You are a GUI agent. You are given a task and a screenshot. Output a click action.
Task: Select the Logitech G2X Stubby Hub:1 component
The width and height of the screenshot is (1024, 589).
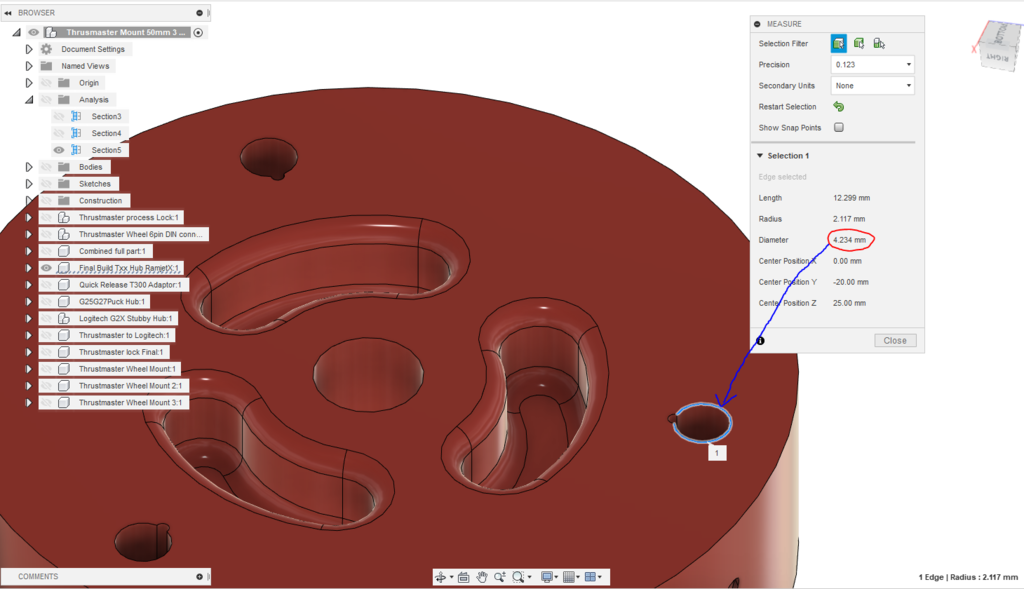[125, 319]
